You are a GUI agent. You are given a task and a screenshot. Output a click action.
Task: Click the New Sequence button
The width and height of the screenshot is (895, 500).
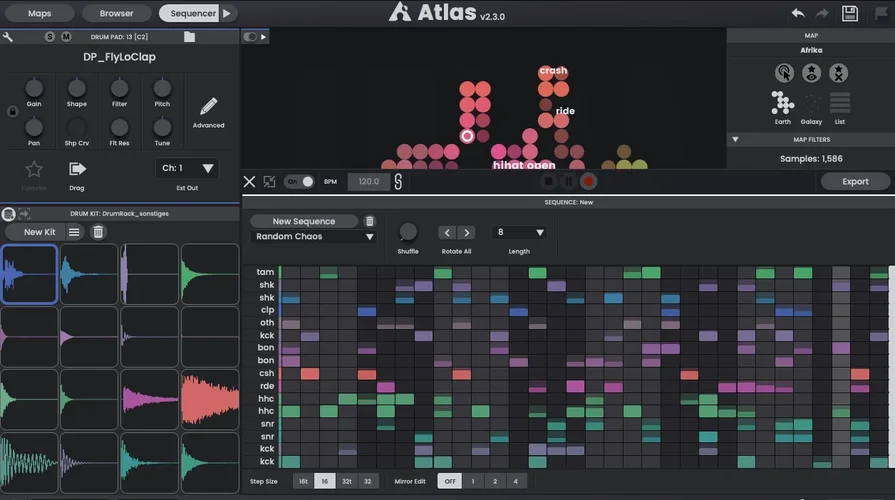[x=303, y=221]
